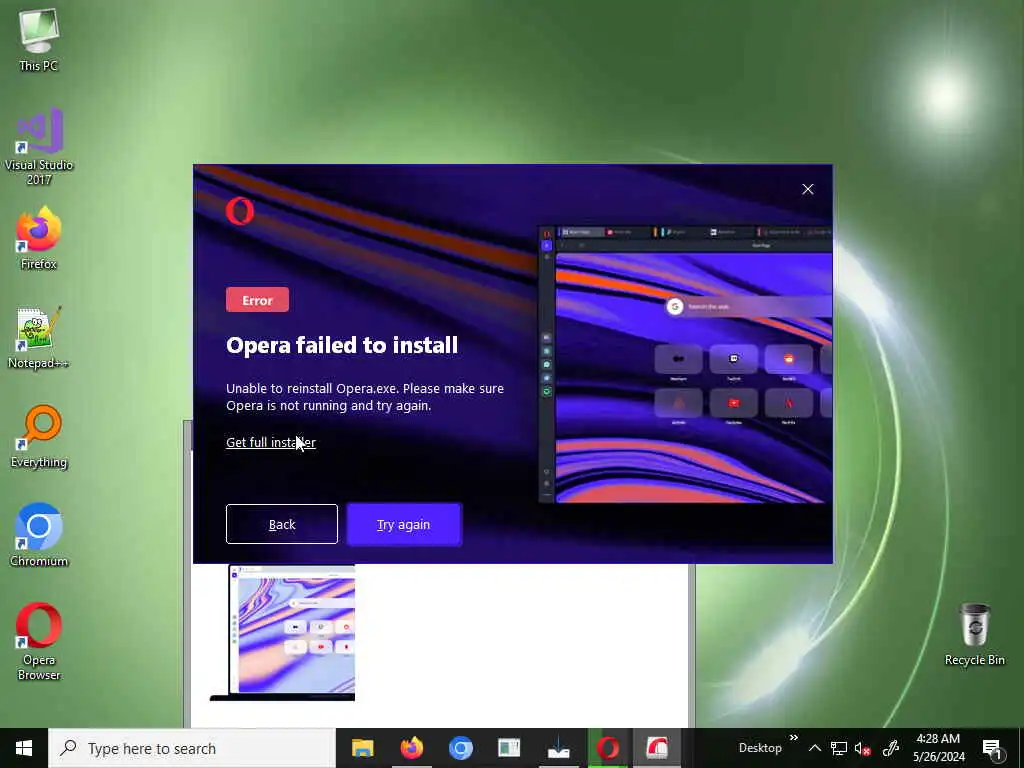Select the Firefox desktop shortcut
Image resolution: width=1024 pixels, height=768 pixels.
coord(39,238)
